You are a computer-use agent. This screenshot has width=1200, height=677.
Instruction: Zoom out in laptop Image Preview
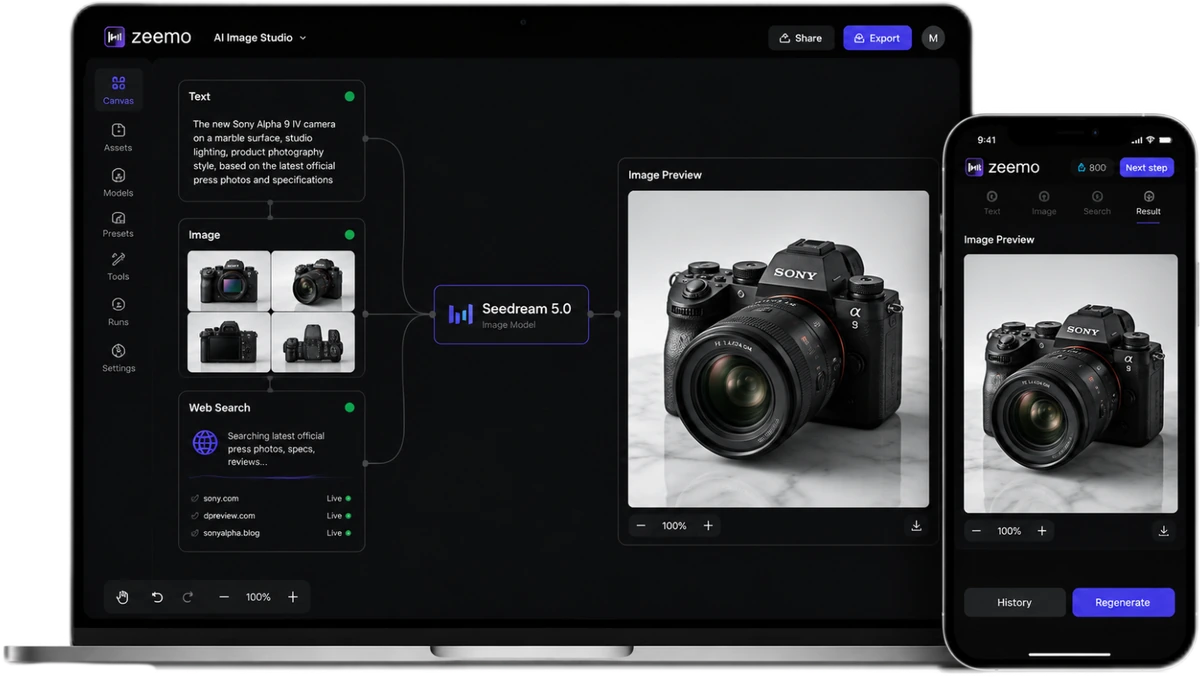click(x=641, y=525)
